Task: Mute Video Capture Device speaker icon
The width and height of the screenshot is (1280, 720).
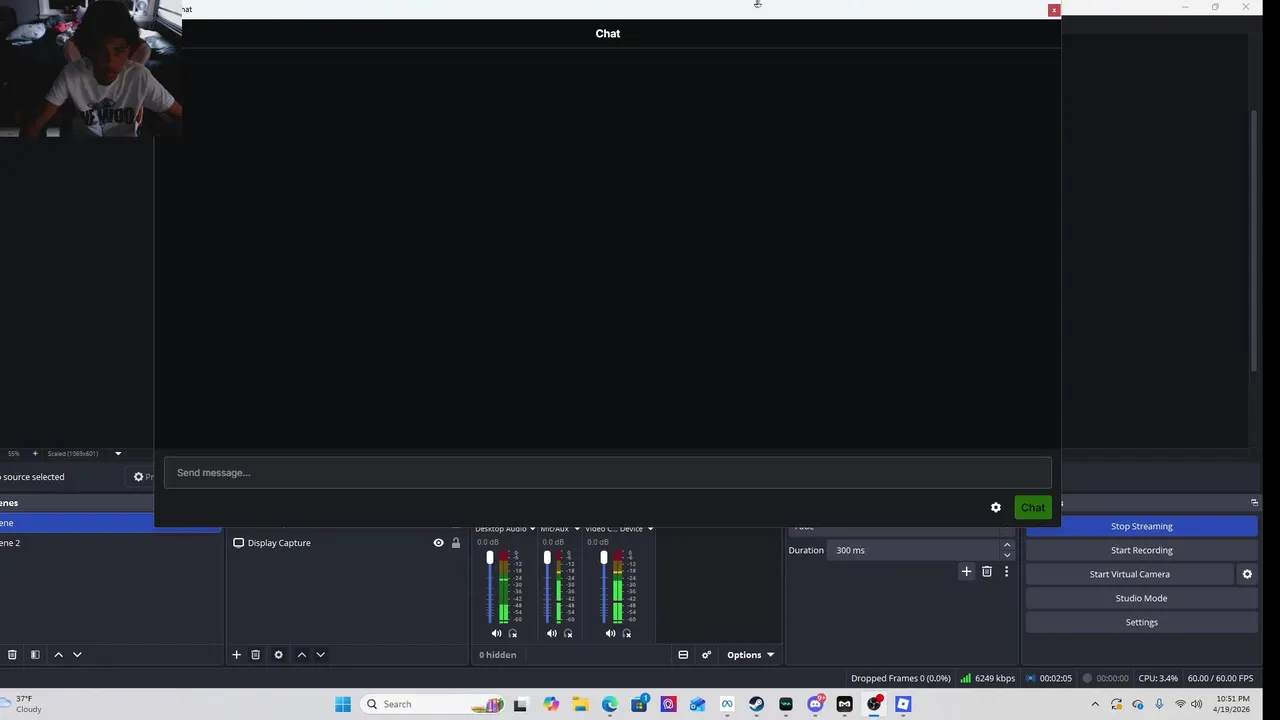Action: (610, 634)
